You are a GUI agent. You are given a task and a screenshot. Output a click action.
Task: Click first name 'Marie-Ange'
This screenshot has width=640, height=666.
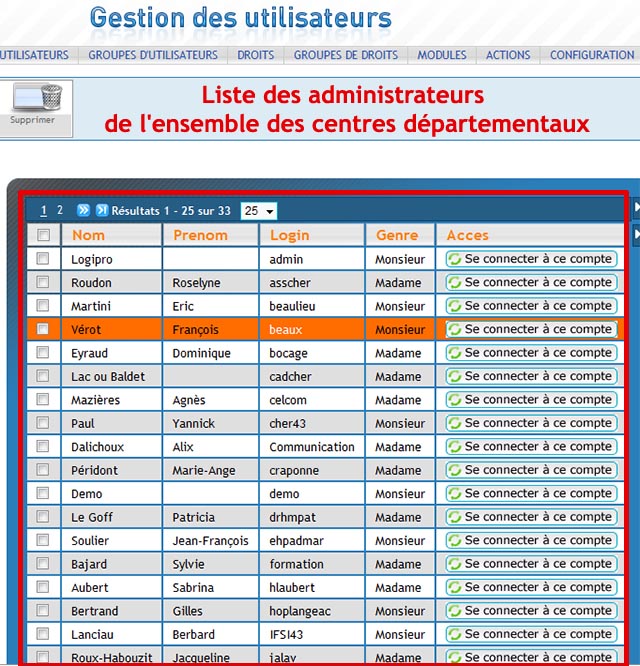[x=204, y=471]
